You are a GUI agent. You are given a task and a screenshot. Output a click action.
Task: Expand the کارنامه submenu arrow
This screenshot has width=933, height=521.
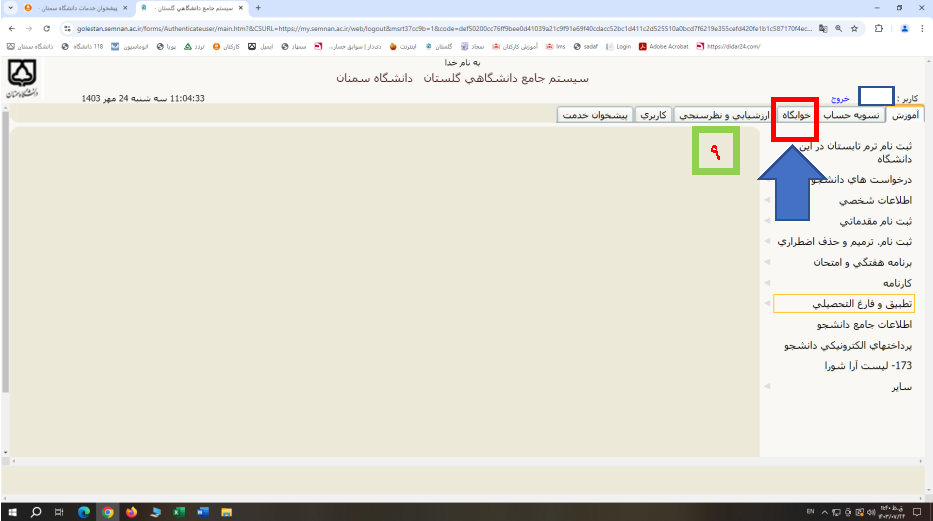click(x=767, y=283)
